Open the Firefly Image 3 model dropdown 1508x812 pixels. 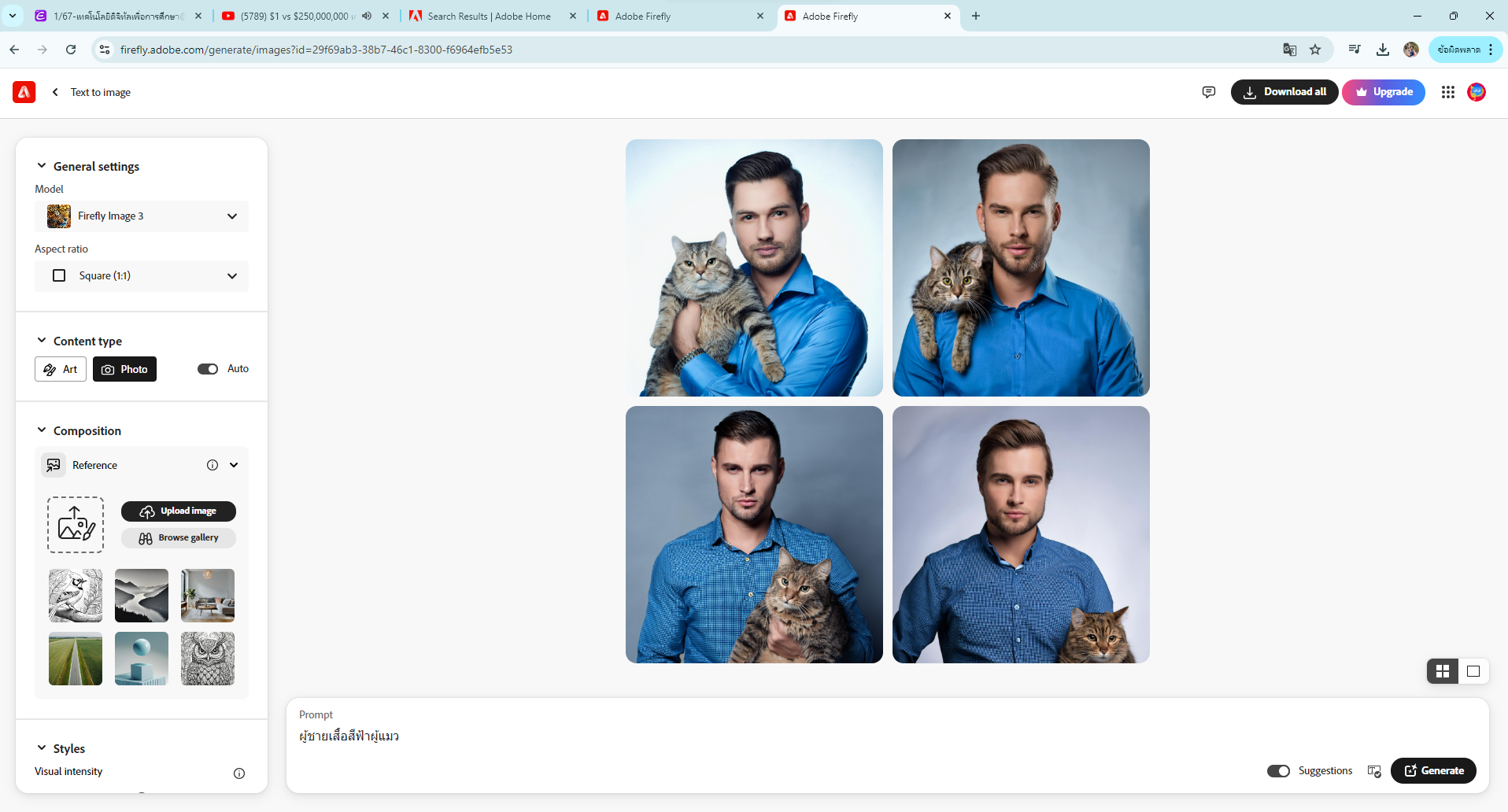tap(142, 216)
